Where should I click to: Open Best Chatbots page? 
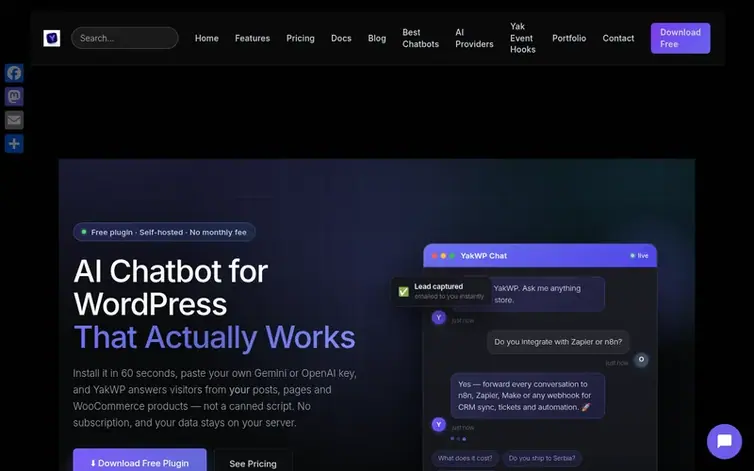(x=421, y=38)
